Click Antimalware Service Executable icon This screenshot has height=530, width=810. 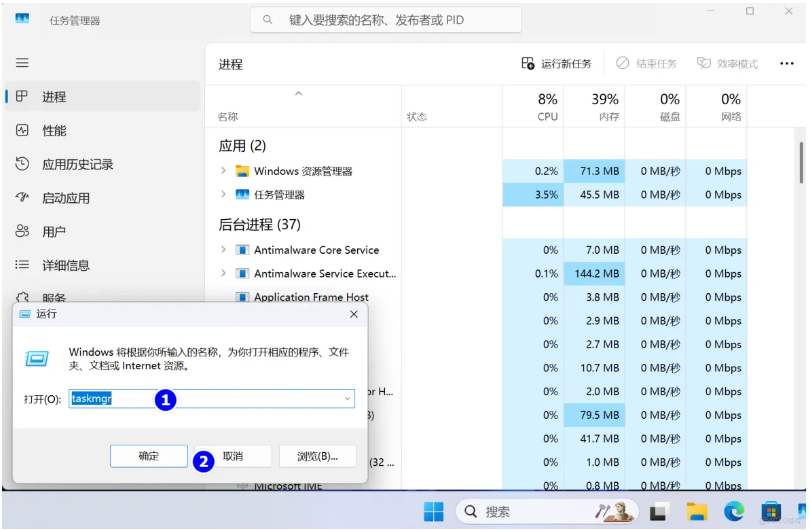coord(242,273)
